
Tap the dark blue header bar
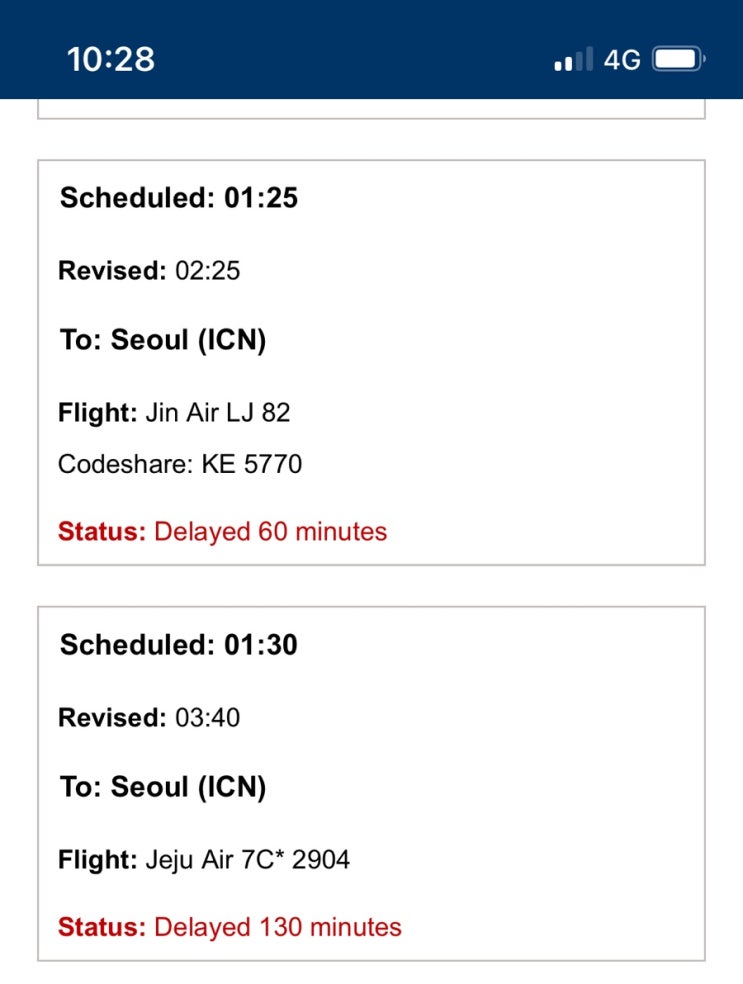click(x=370, y=30)
